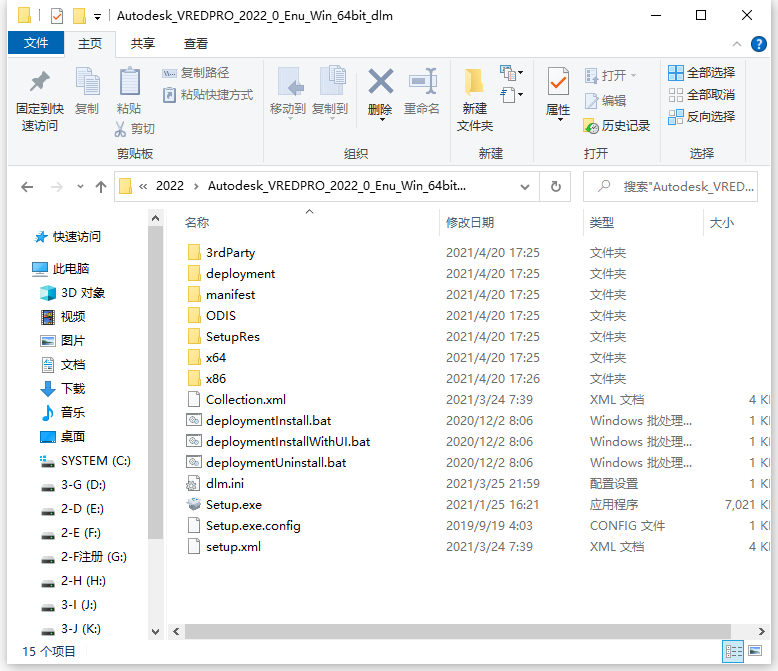Screen dimensions: 778x671
Task: Switch to Details view icon
Action: [733, 651]
